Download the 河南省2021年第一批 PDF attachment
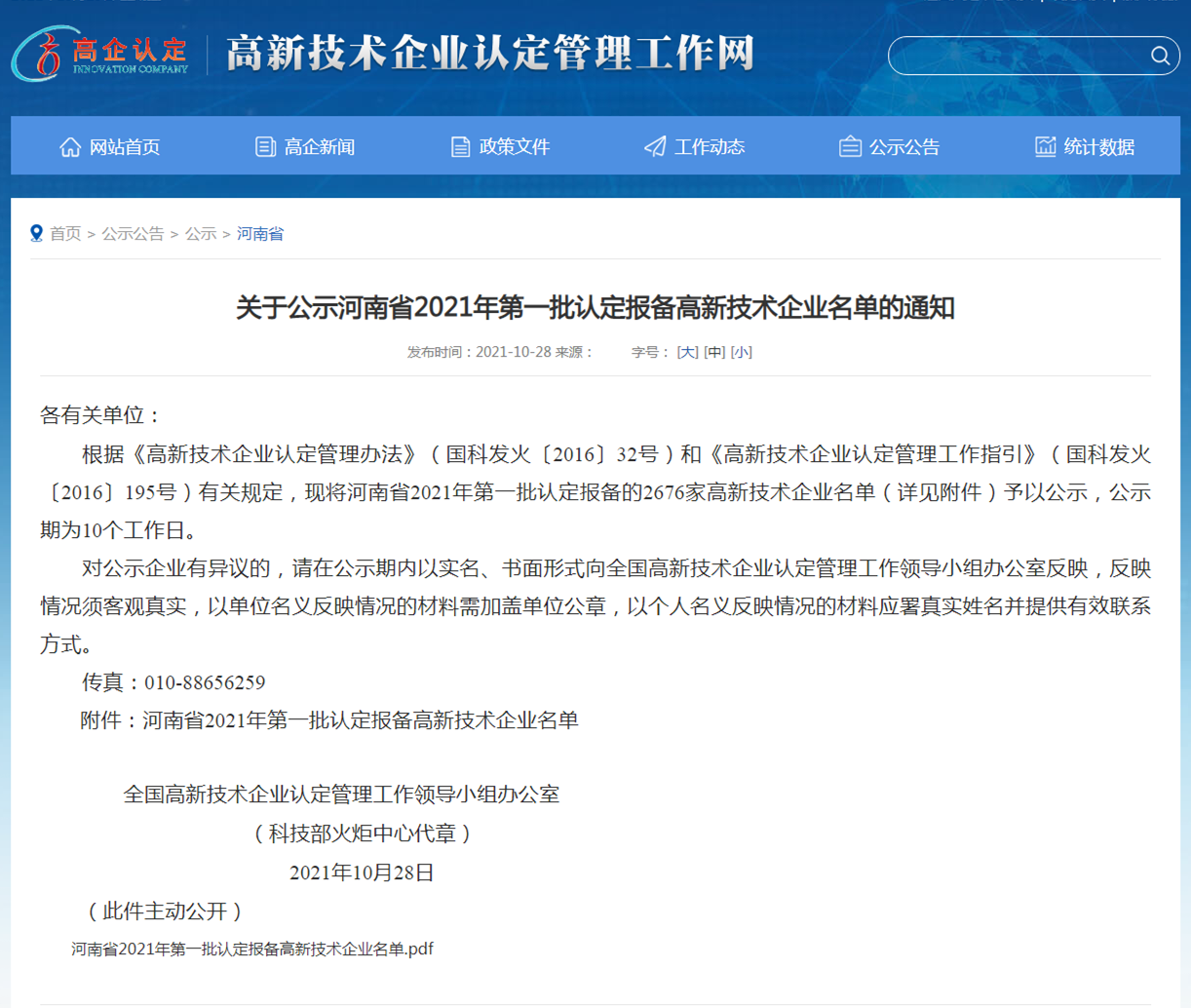 click(x=252, y=949)
